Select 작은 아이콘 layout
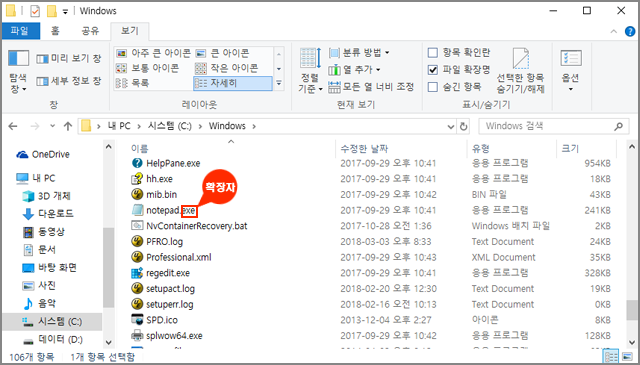The height and width of the screenshot is (365, 640). tap(227, 68)
